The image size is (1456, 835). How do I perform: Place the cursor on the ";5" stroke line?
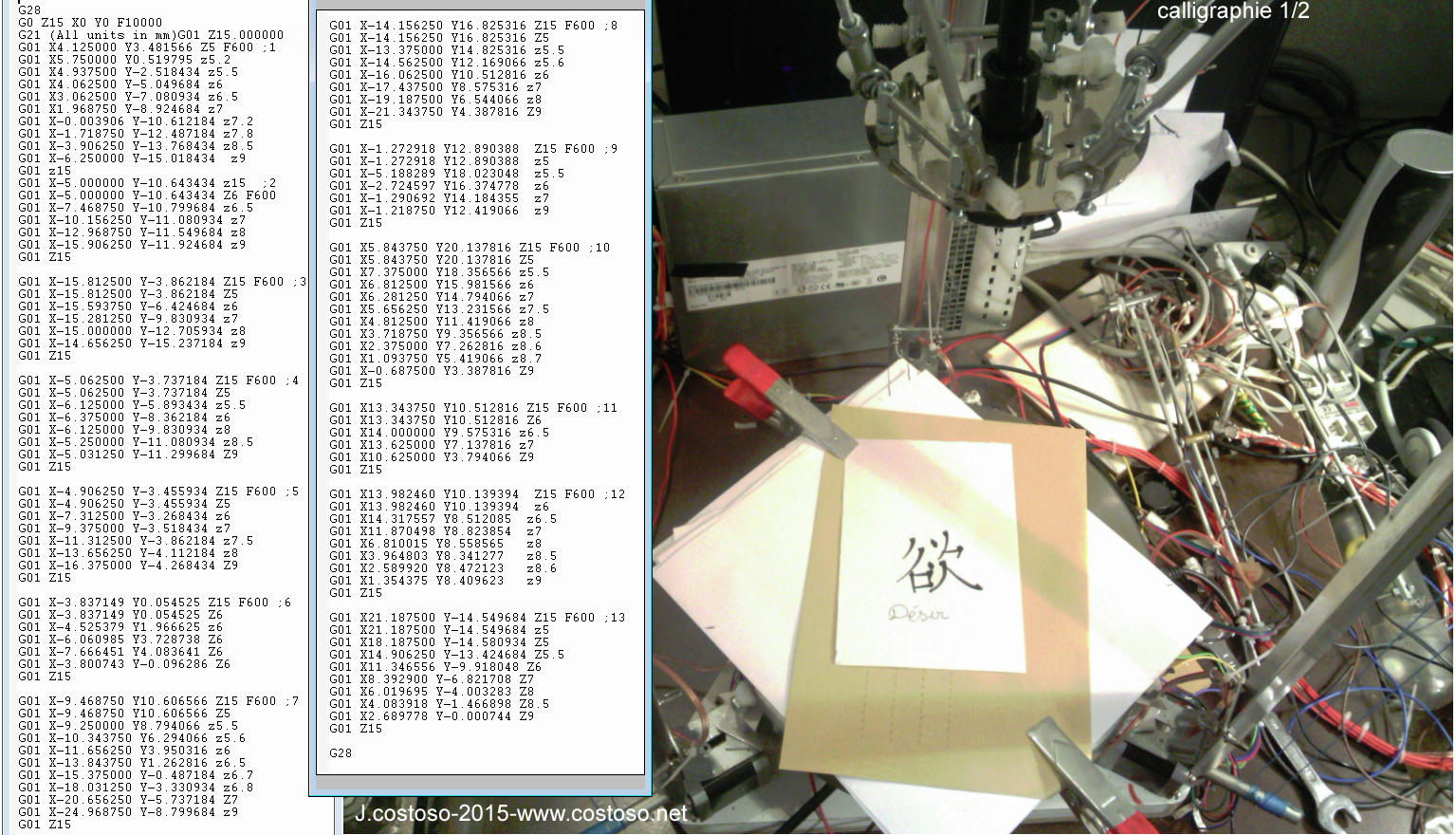tap(157, 492)
